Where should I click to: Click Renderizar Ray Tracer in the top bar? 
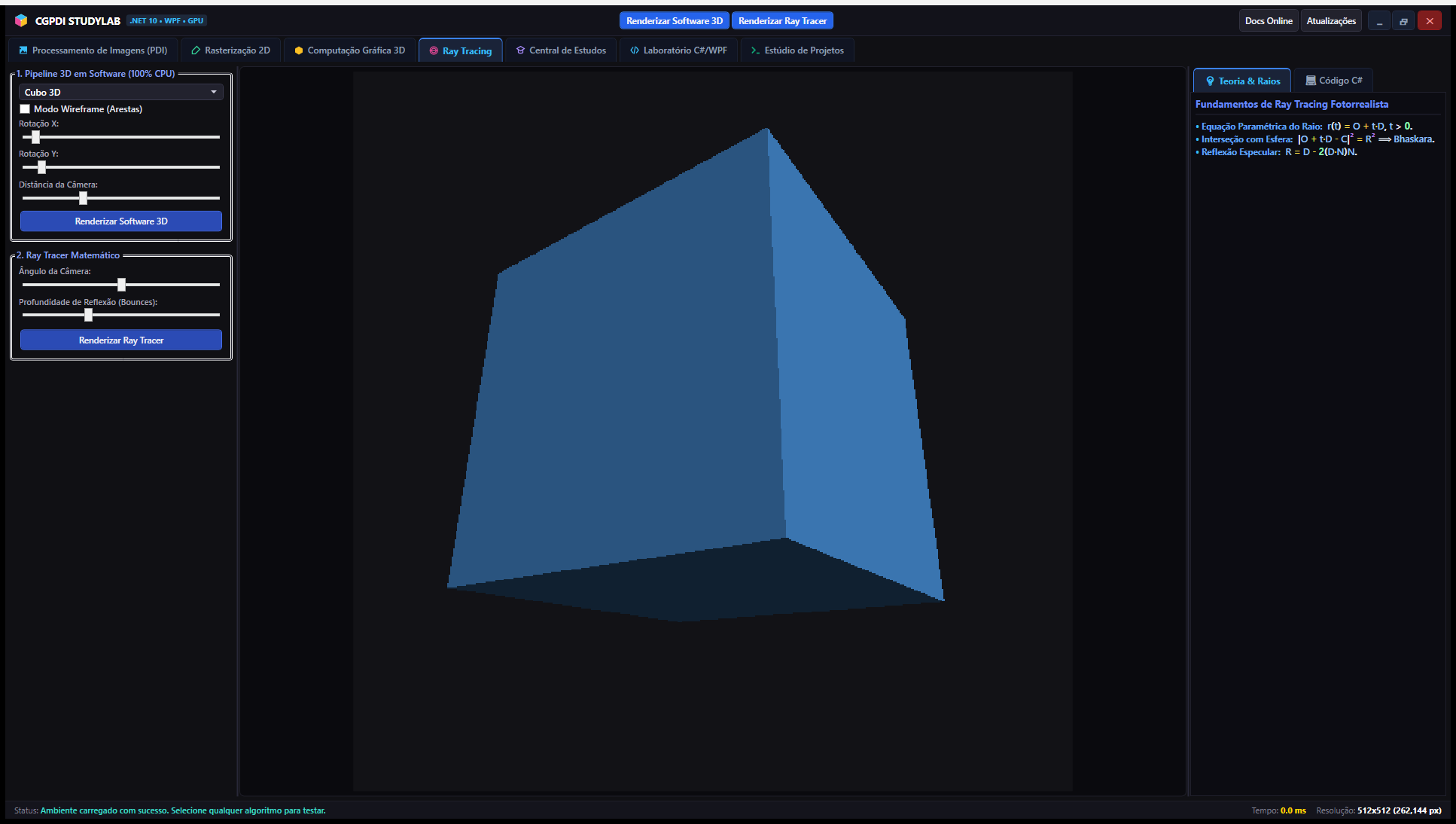tap(782, 21)
